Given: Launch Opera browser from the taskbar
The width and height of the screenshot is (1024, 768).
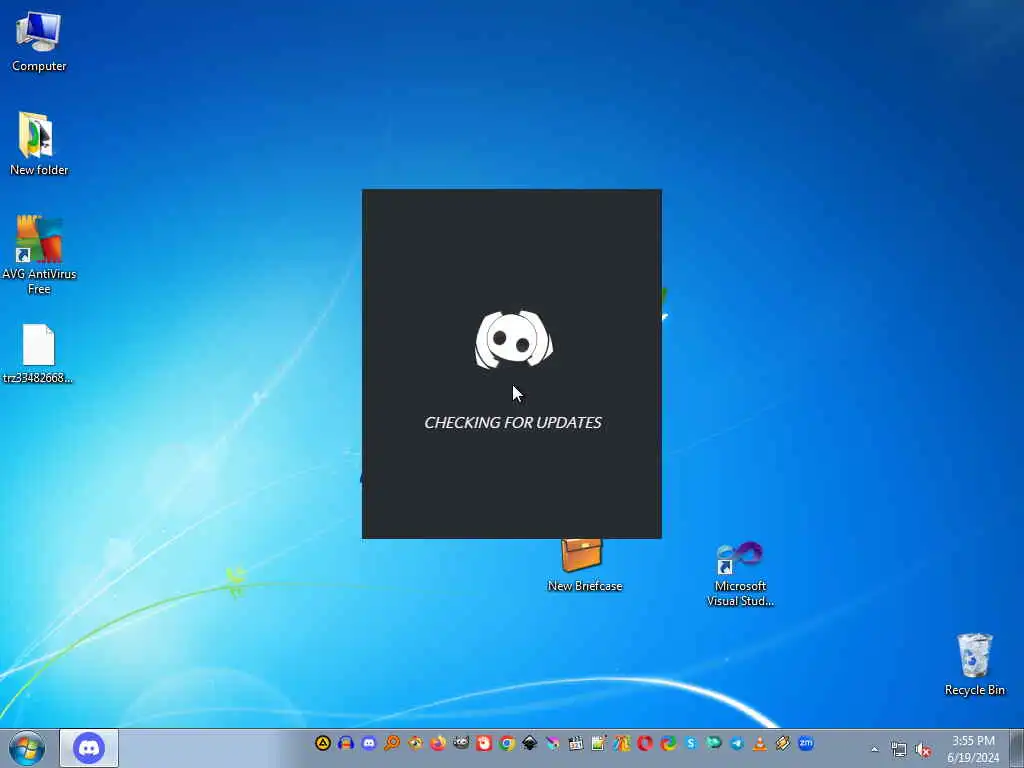Looking at the screenshot, I should [x=645, y=743].
